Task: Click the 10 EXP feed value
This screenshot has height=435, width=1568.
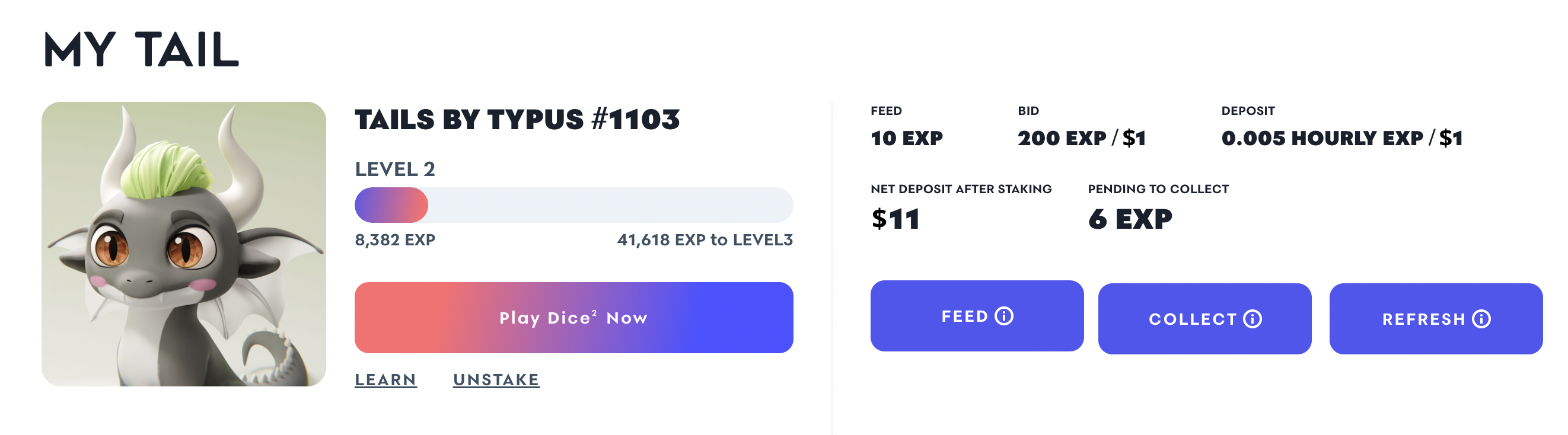Action: point(906,139)
